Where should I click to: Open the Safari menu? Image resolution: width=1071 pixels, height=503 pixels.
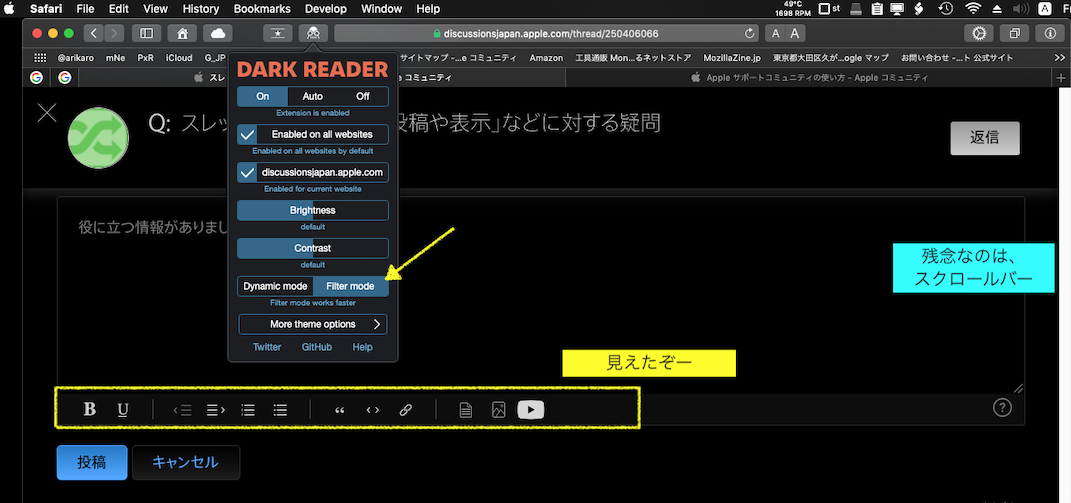tap(46, 9)
